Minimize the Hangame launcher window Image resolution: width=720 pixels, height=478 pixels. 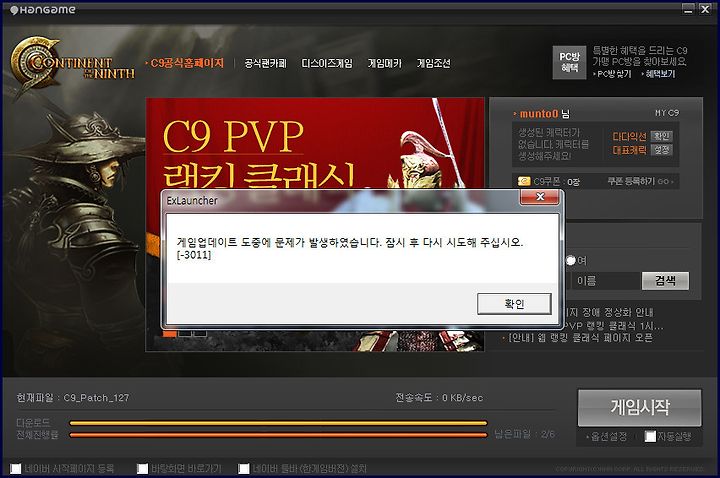[x=688, y=9]
